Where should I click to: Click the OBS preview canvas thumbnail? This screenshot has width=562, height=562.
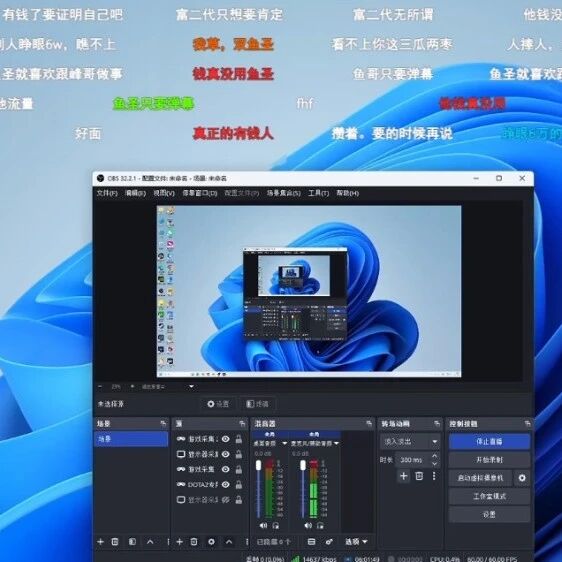tap(309, 291)
